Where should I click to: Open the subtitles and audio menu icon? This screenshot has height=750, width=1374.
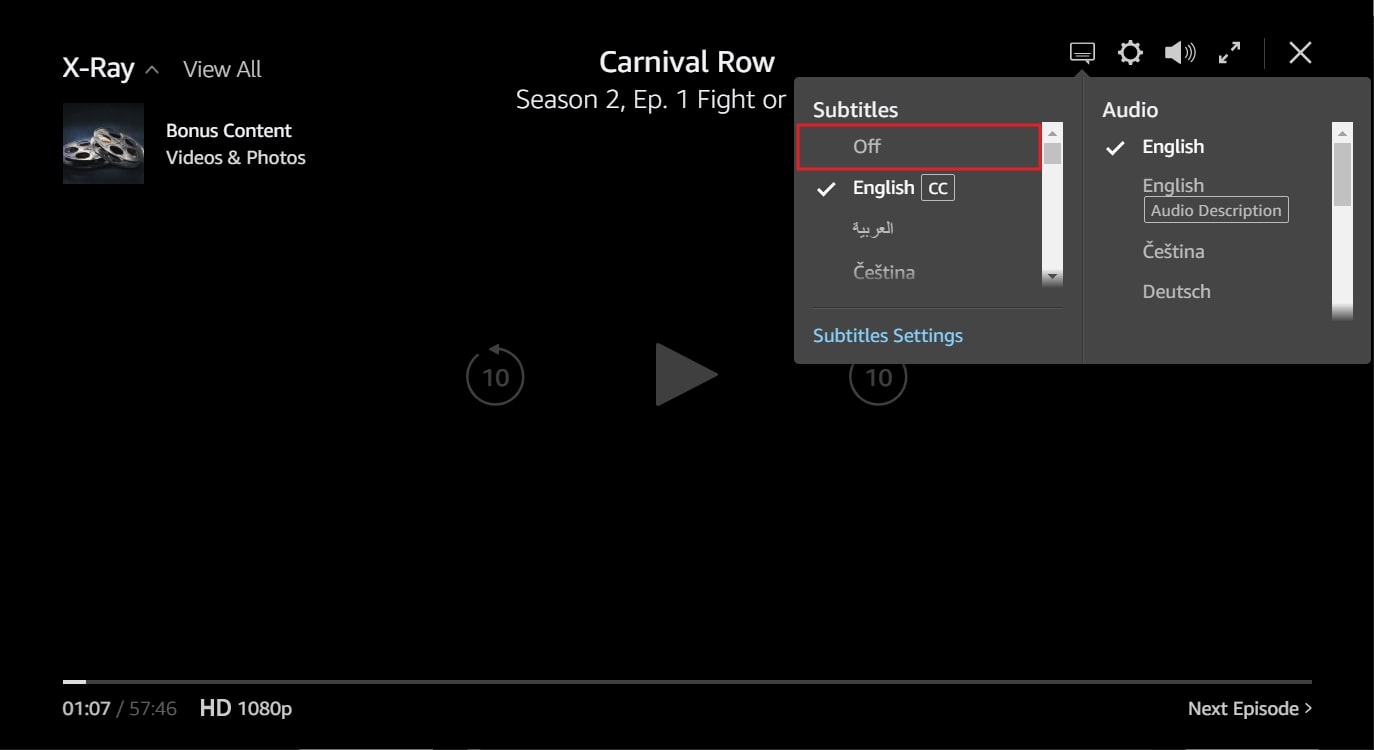pyautogui.click(x=1082, y=52)
